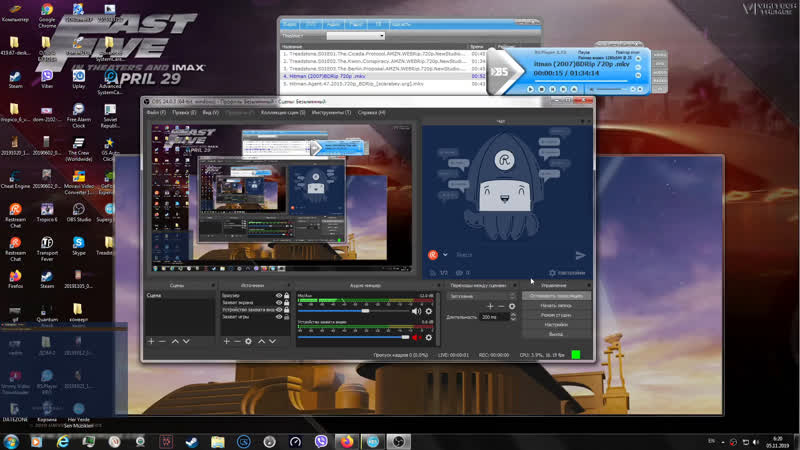Click Windows Start button
This screenshot has height=450, width=800.
click(x=11, y=441)
